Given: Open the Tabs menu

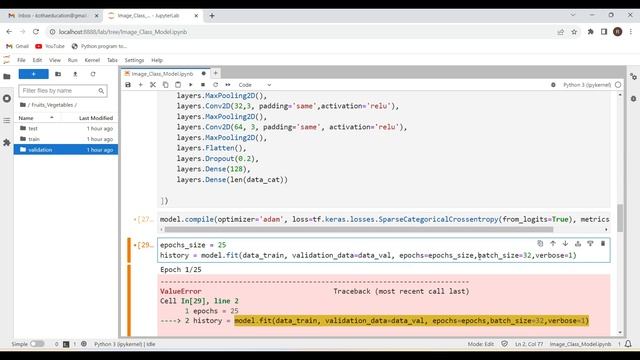Looking at the screenshot, I should click(112, 60).
